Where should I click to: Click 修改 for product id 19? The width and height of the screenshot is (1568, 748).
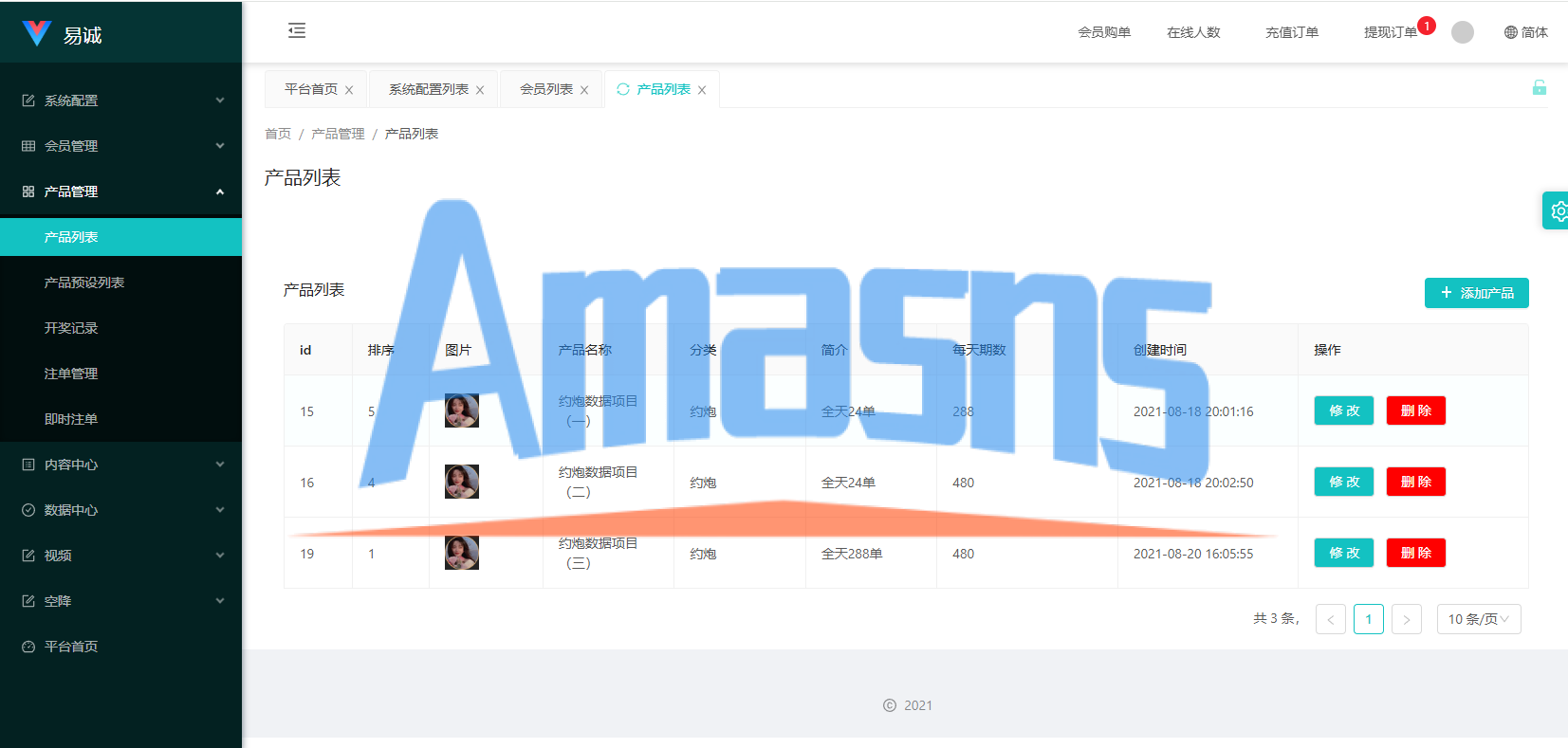(1344, 553)
